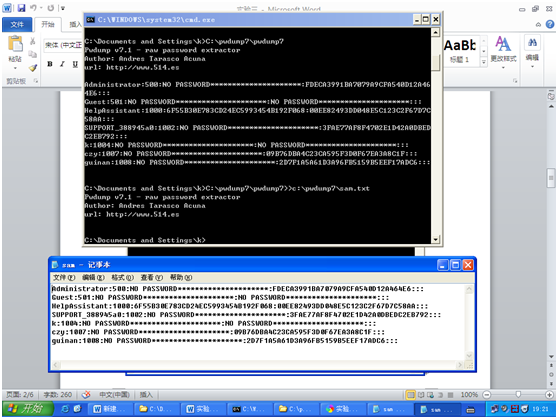Open the 更改样式 change styles dropdown
The width and height of the screenshot is (558, 419).
pos(503,51)
